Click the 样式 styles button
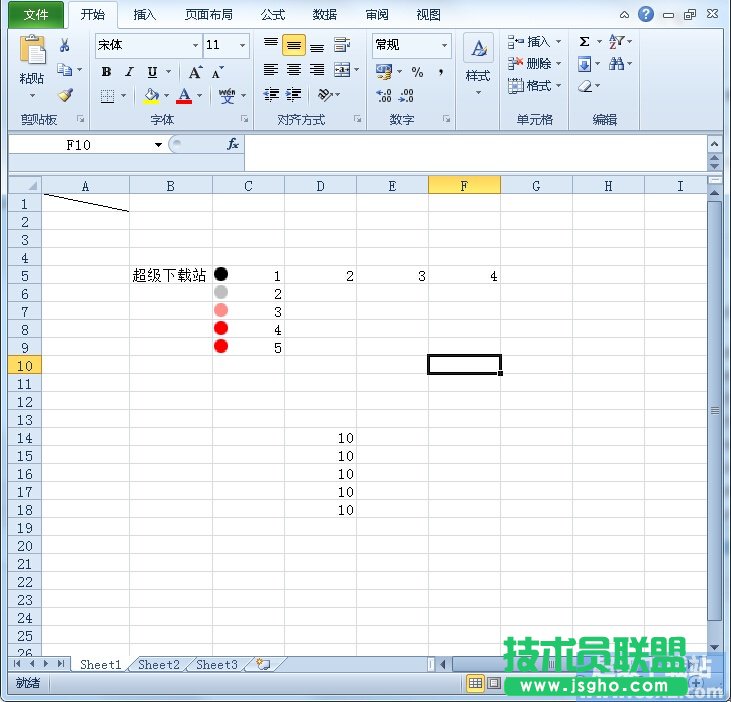The image size is (731, 702). [478, 62]
